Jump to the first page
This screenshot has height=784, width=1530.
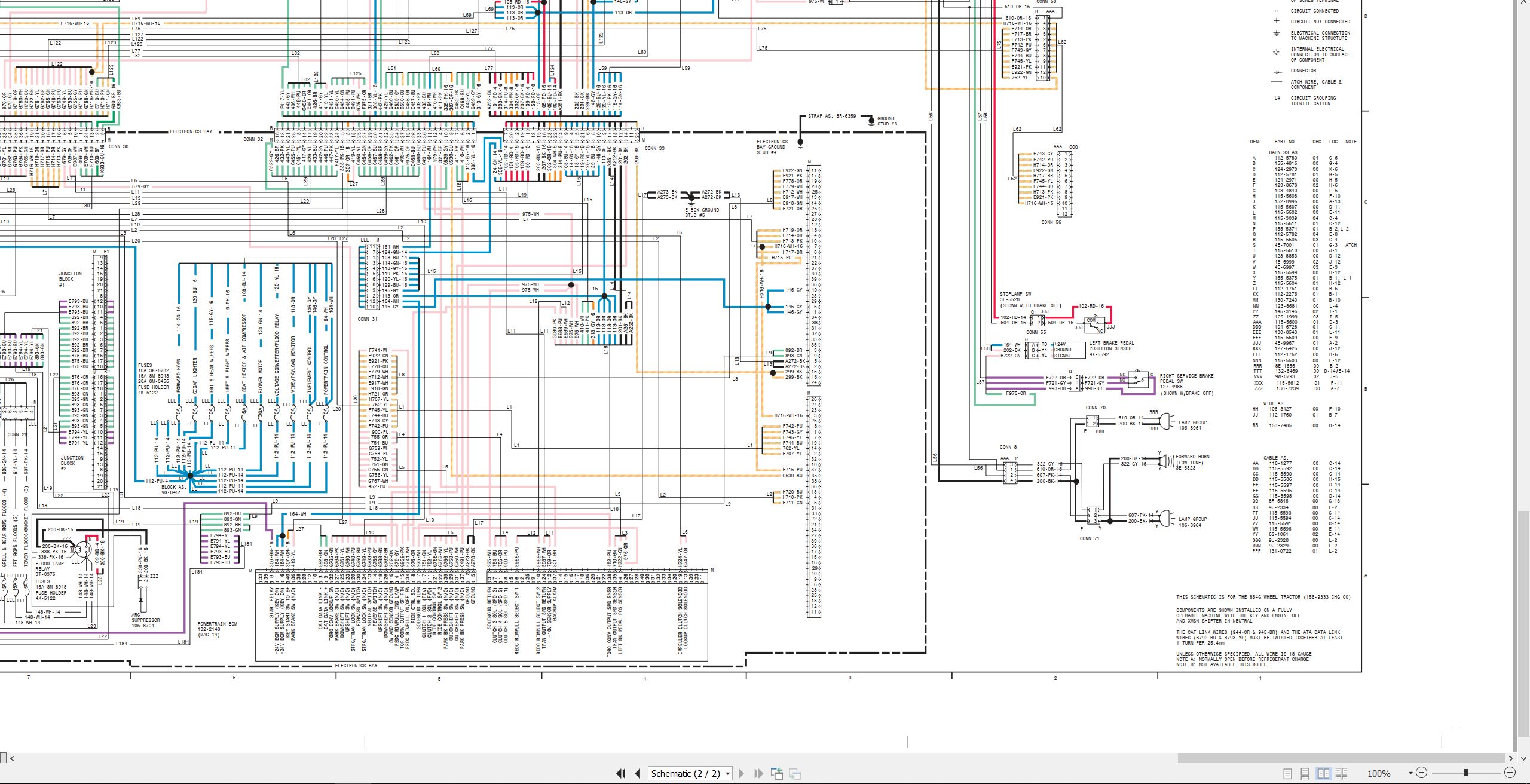pos(621,773)
